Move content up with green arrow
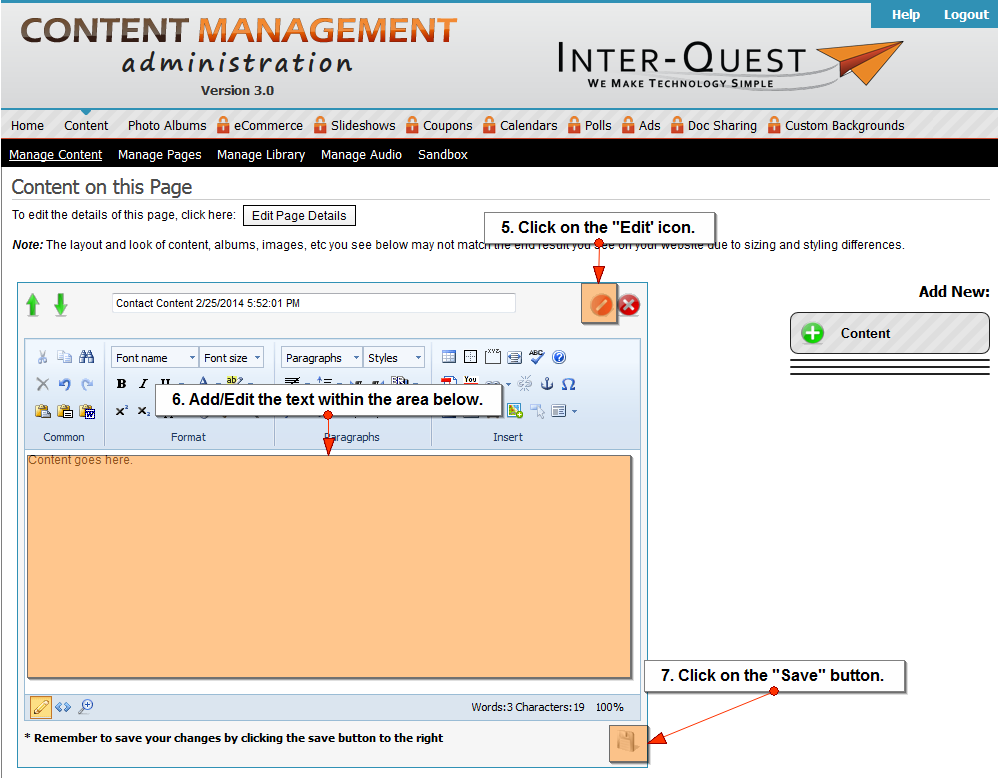The width and height of the screenshot is (998, 778). coord(33,305)
